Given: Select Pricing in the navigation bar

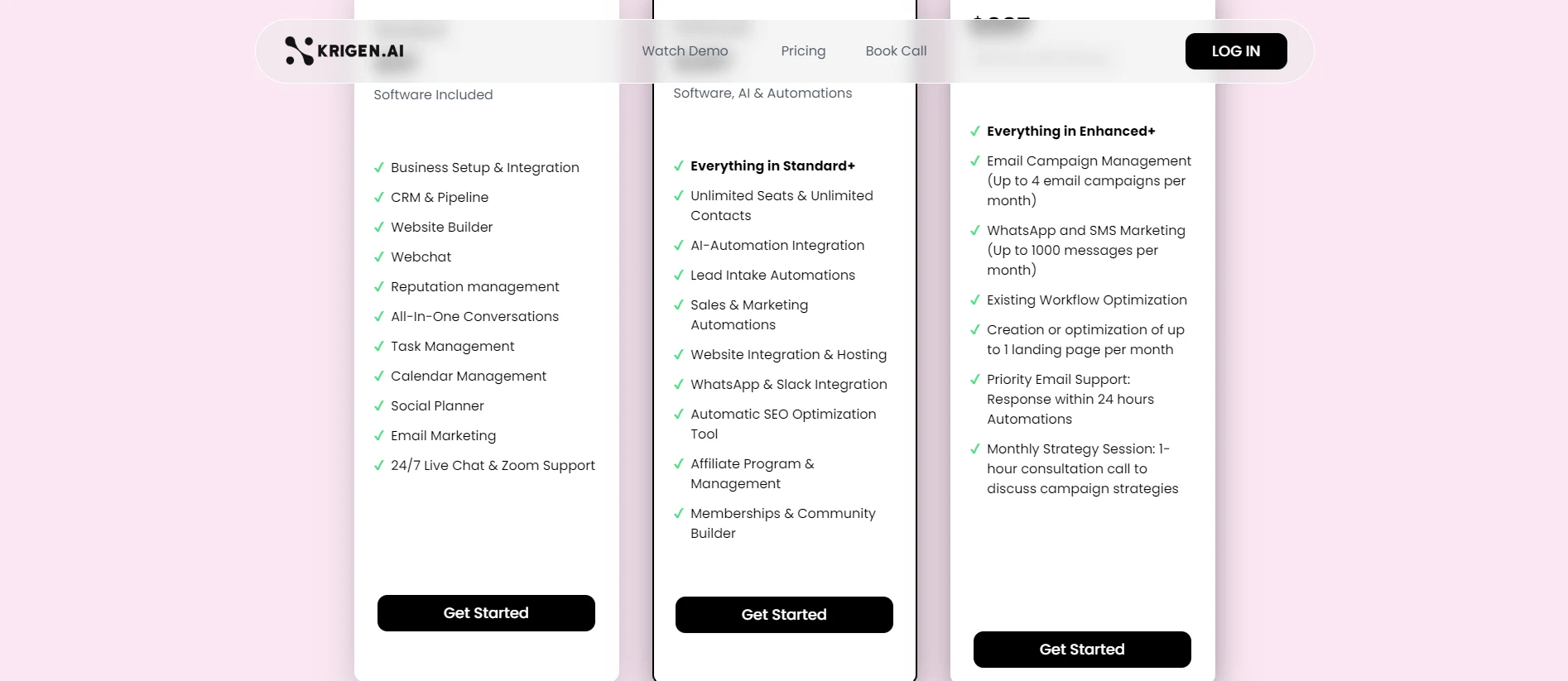Looking at the screenshot, I should pos(802,50).
